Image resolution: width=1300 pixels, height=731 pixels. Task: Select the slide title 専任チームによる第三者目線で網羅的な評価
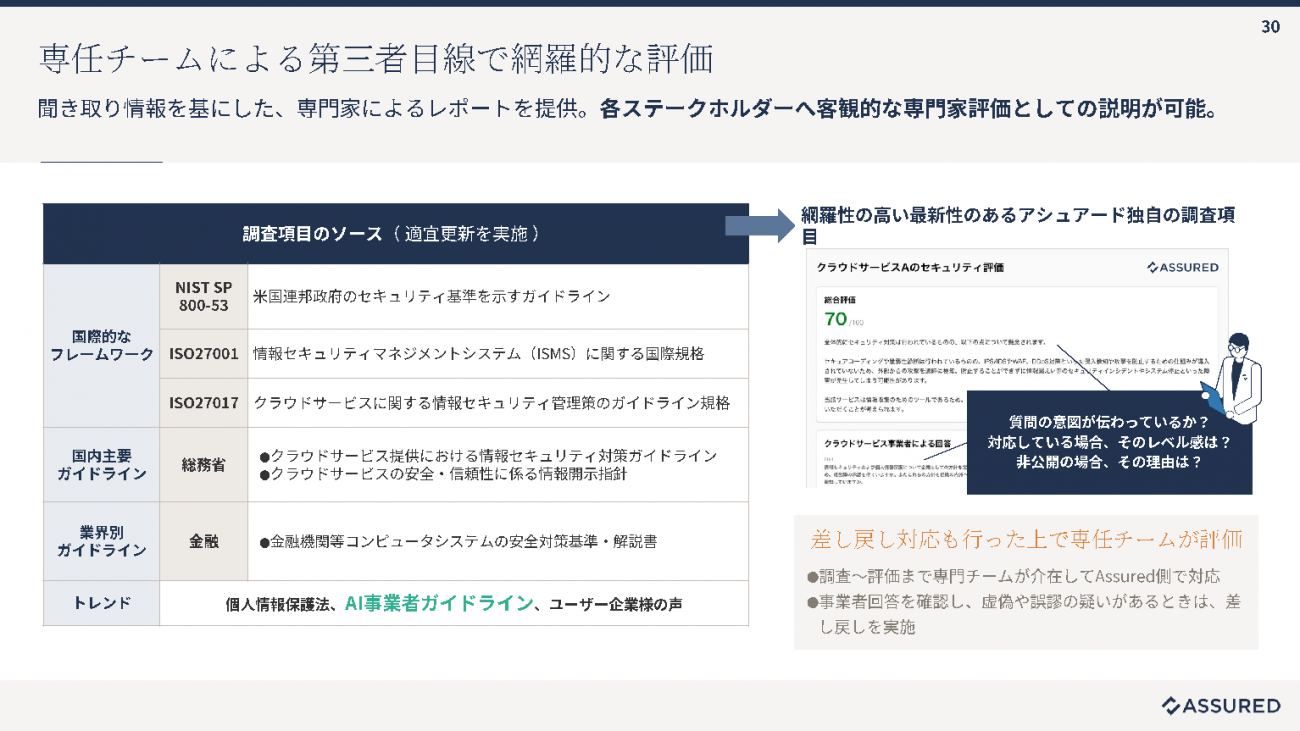click(376, 59)
